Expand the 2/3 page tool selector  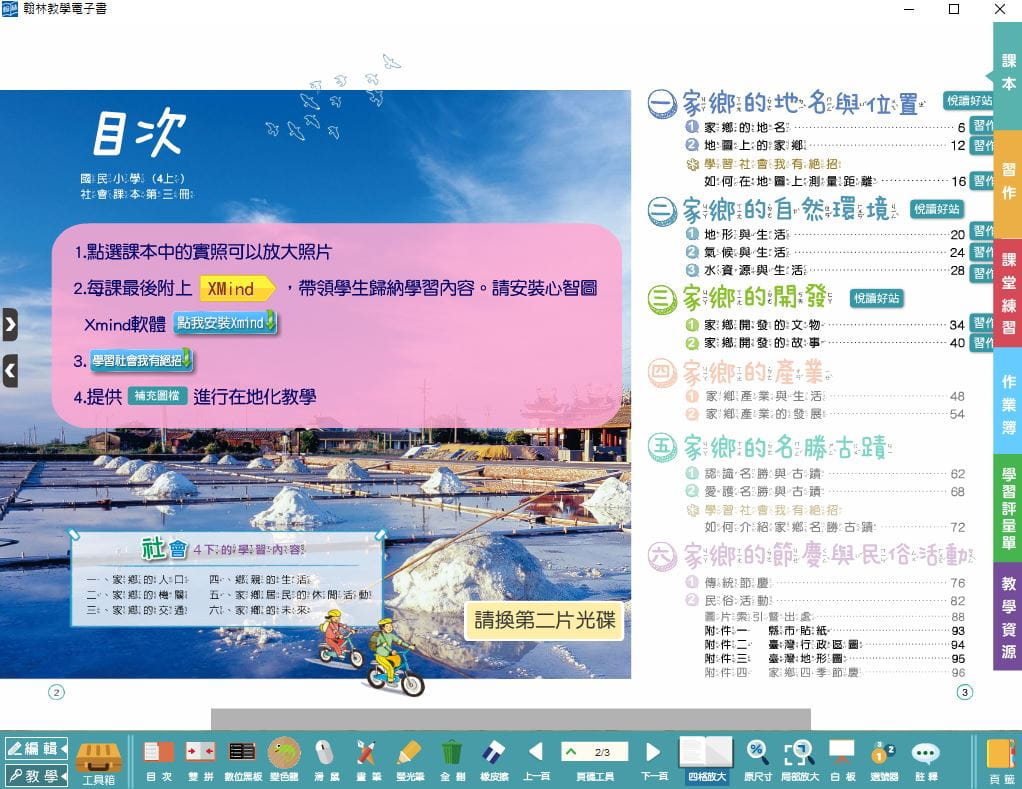point(594,752)
